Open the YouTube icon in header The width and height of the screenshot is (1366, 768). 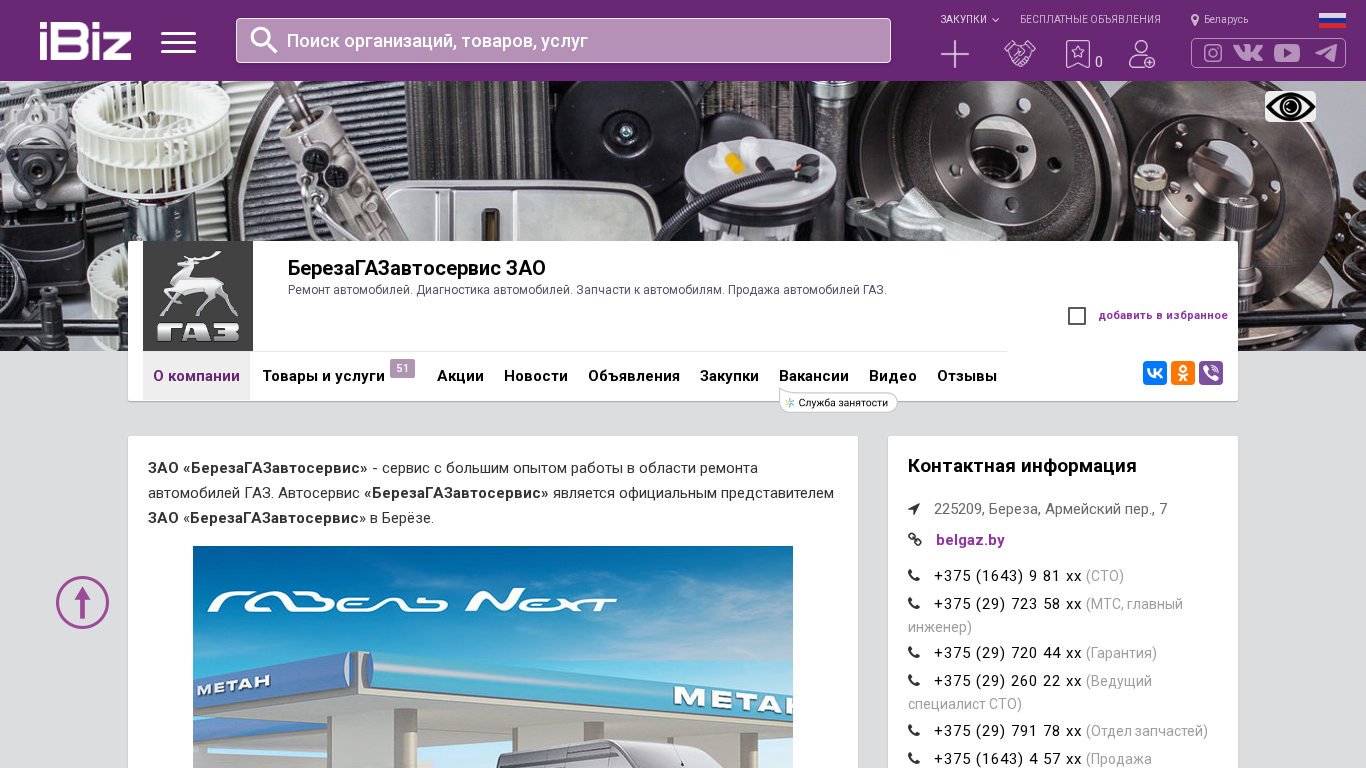click(x=1287, y=53)
